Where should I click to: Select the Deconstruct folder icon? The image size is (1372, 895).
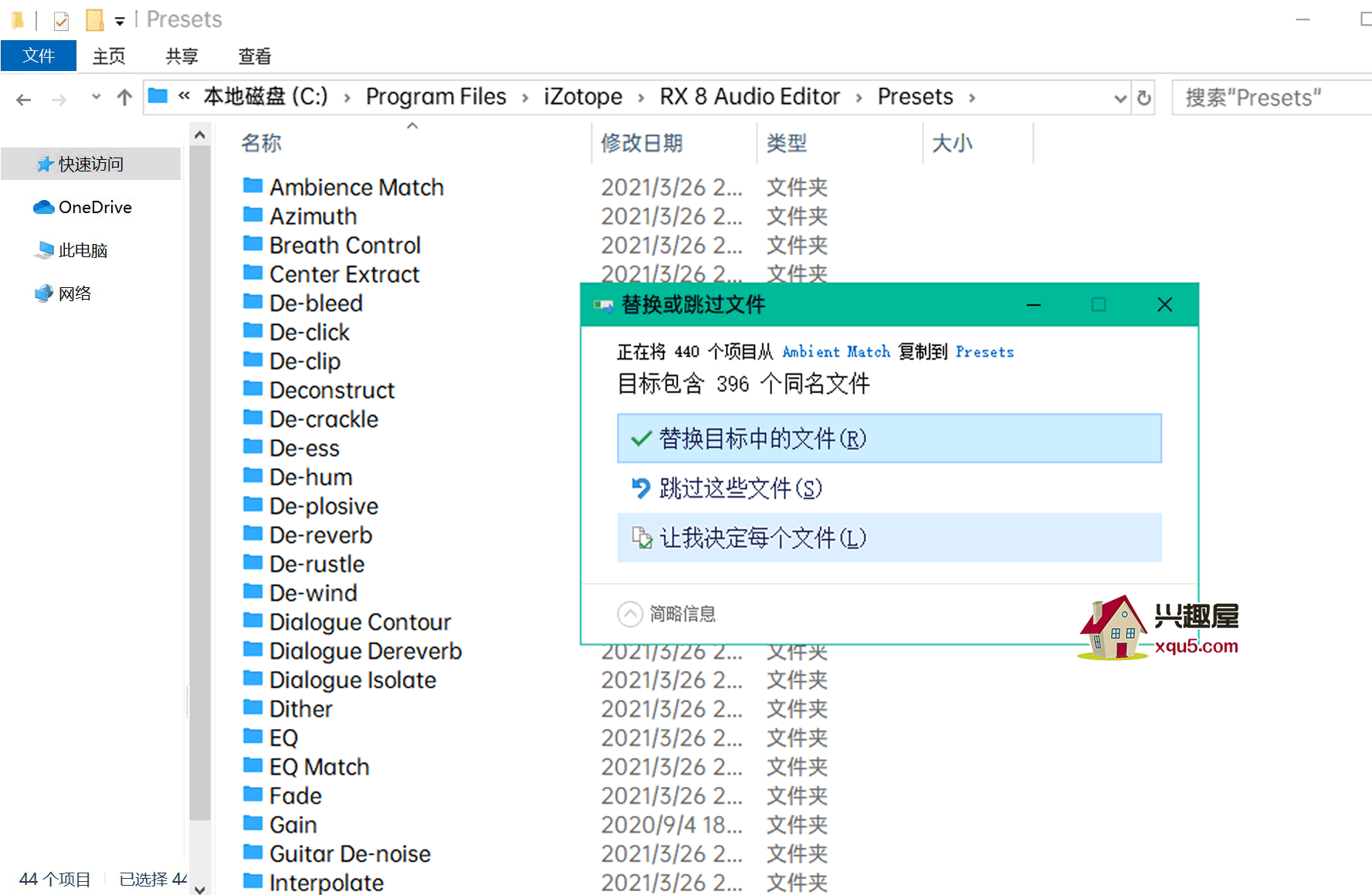pyautogui.click(x=252, y=388)
